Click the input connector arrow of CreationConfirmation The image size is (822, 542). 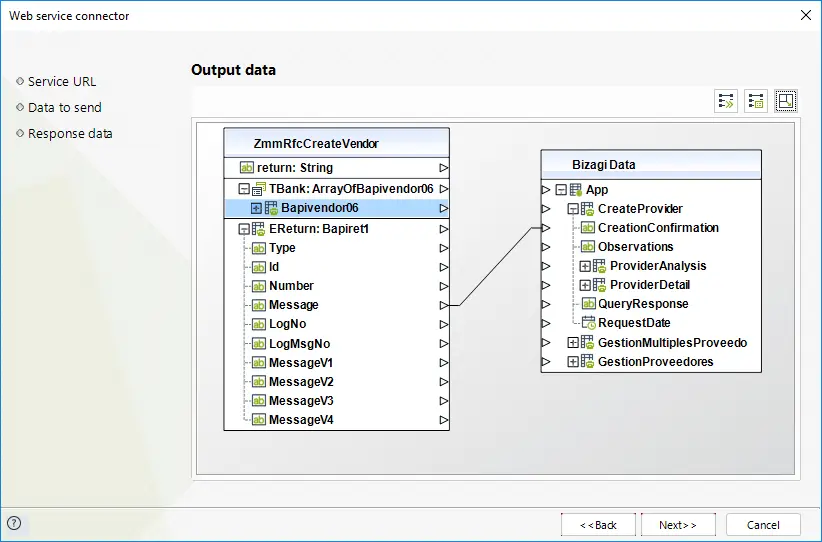[x=546, y=227]
